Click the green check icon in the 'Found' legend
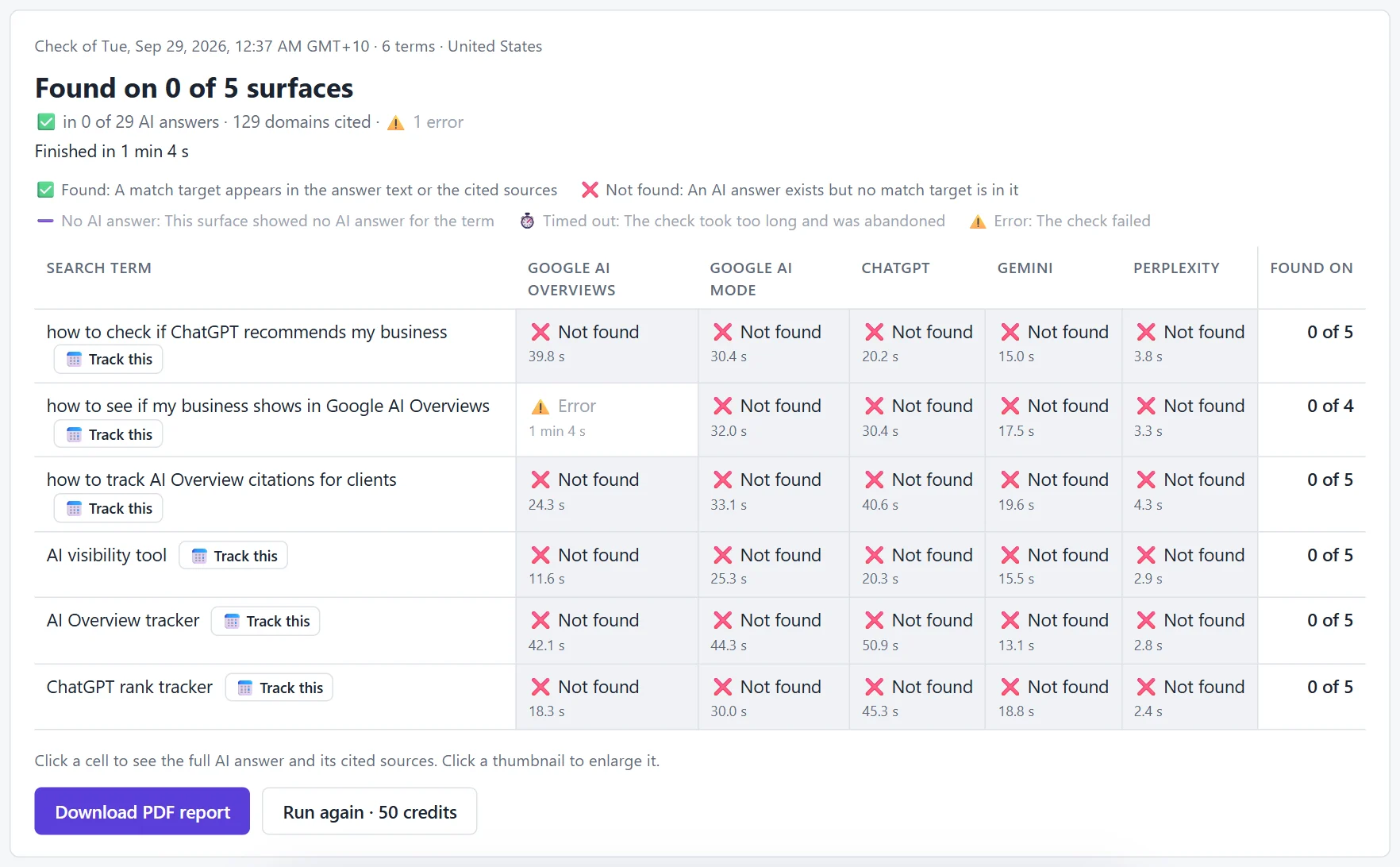Image resolution: width=1400 pixels, height=867 pixels. 46,190
